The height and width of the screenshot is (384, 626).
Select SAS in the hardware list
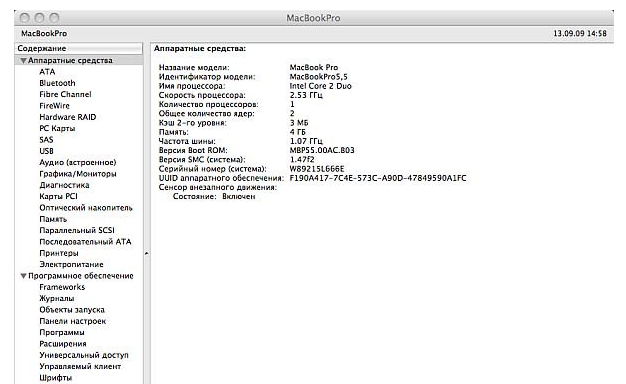tap(46, 140)
